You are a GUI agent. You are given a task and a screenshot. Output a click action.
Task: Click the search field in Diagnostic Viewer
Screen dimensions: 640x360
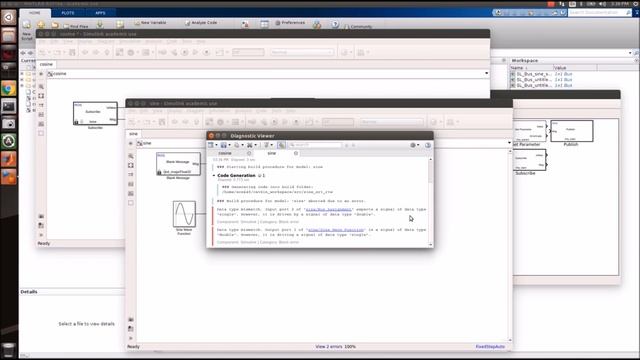coord(315,145)
